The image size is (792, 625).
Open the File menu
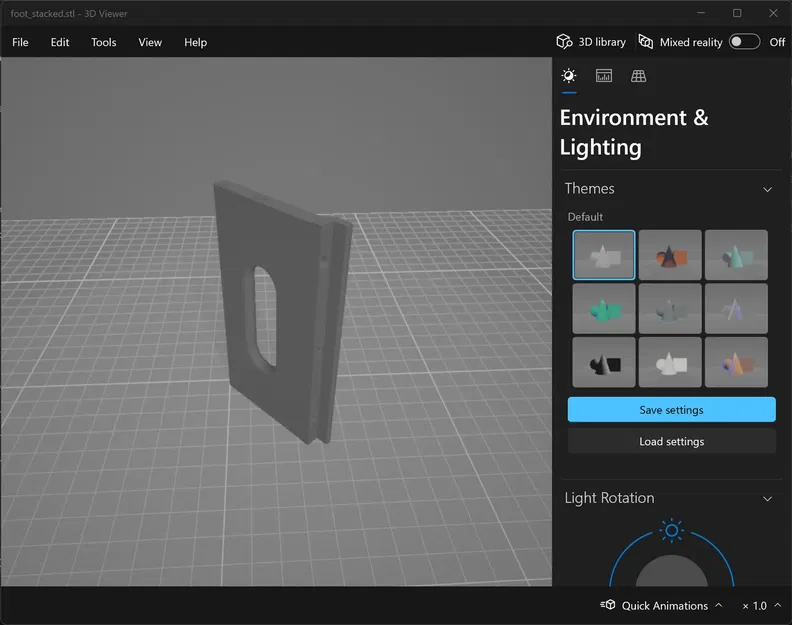(20, 42)
